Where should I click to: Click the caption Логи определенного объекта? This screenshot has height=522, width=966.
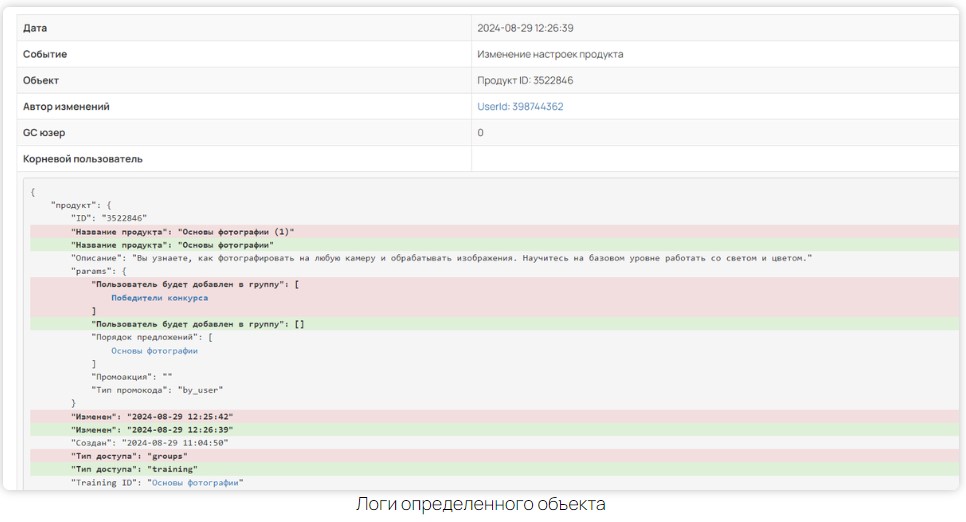481,505
